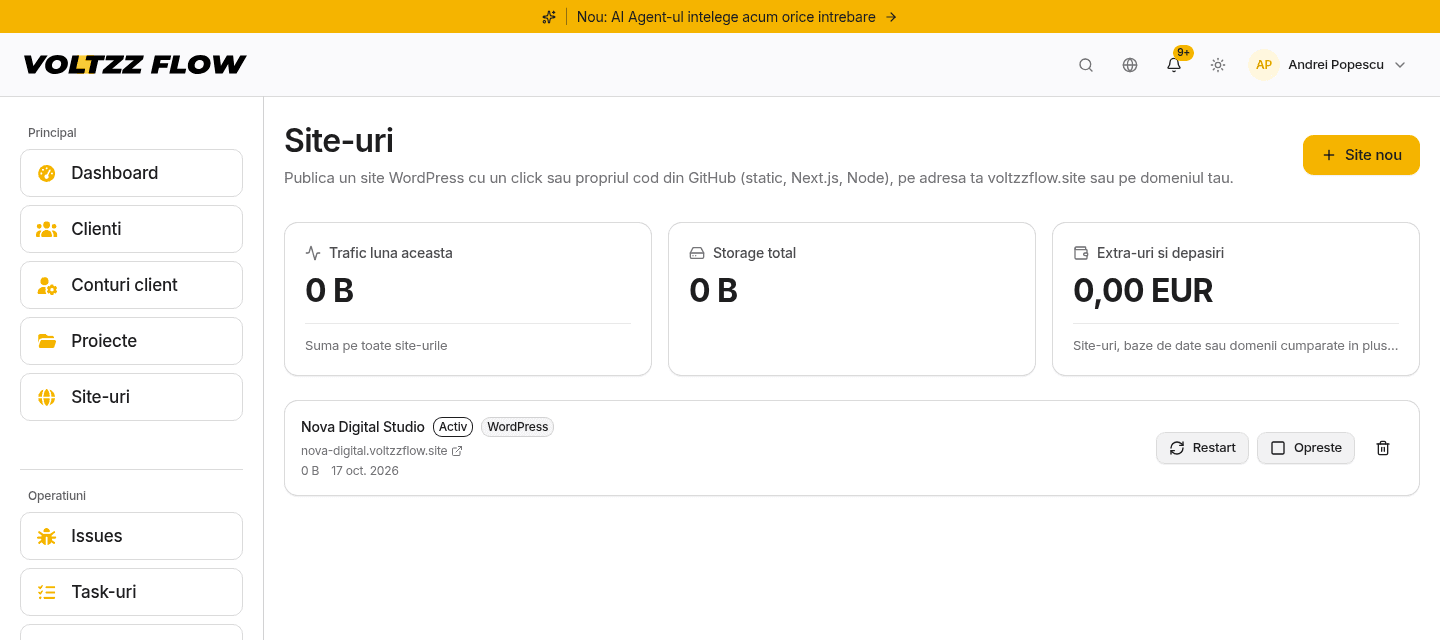Click the 17 oct. 2026 date
Screen dimensions: 1440x640
click(x=365, y=471)
